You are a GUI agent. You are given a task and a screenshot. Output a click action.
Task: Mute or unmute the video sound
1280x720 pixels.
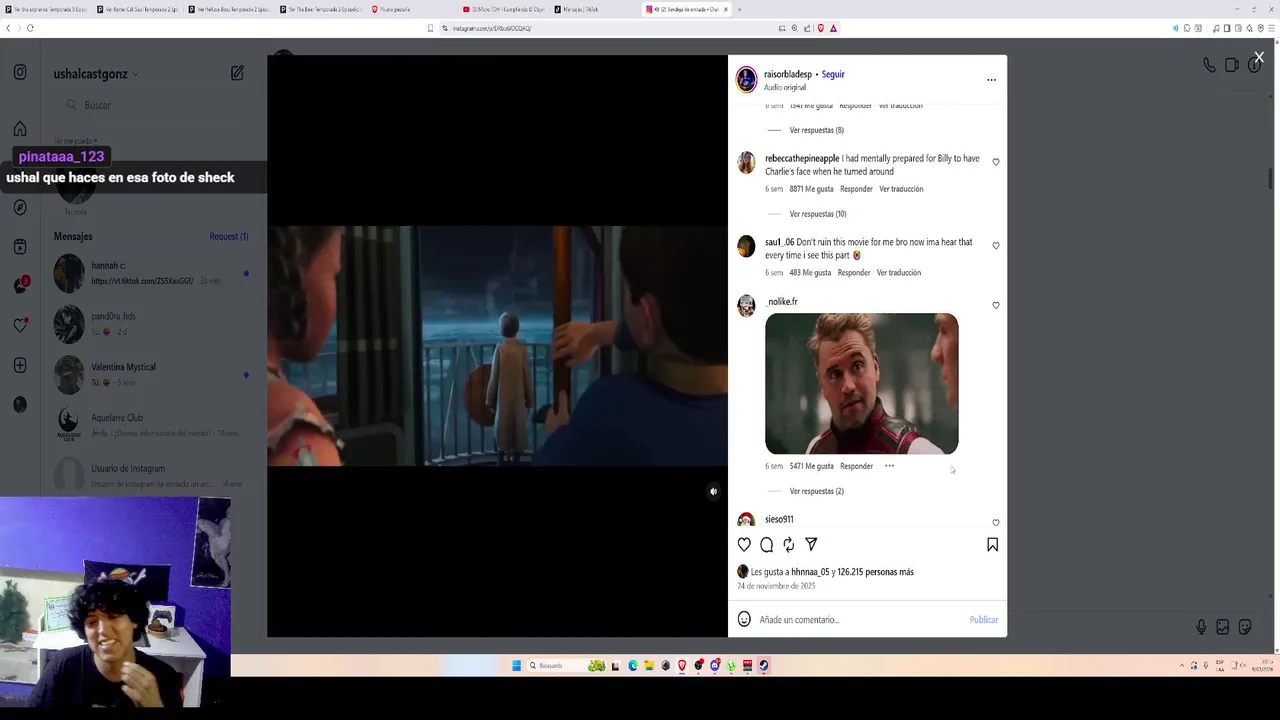click(713, 492)
